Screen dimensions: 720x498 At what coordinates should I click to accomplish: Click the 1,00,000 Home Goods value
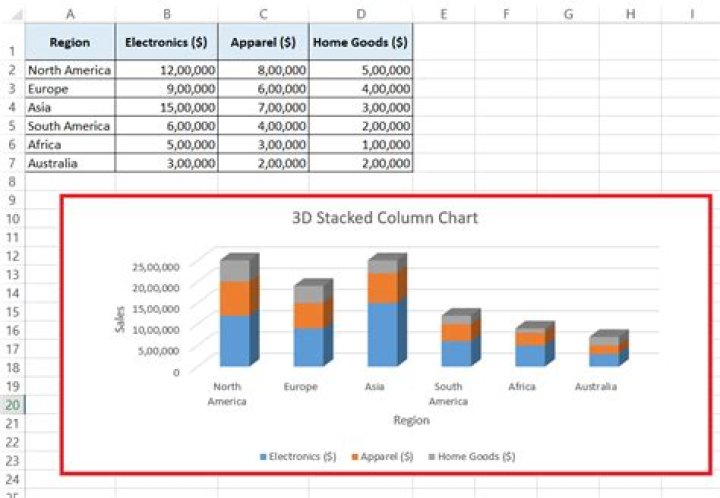tap(361, 145)
